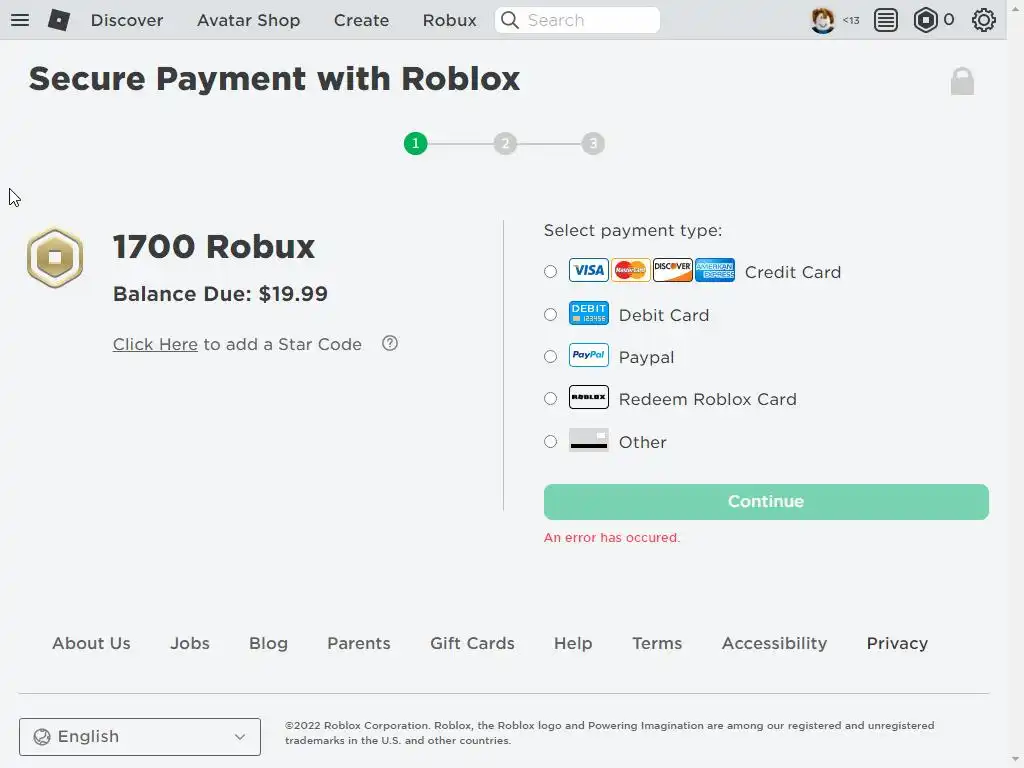Click the American Express logo

714,270
